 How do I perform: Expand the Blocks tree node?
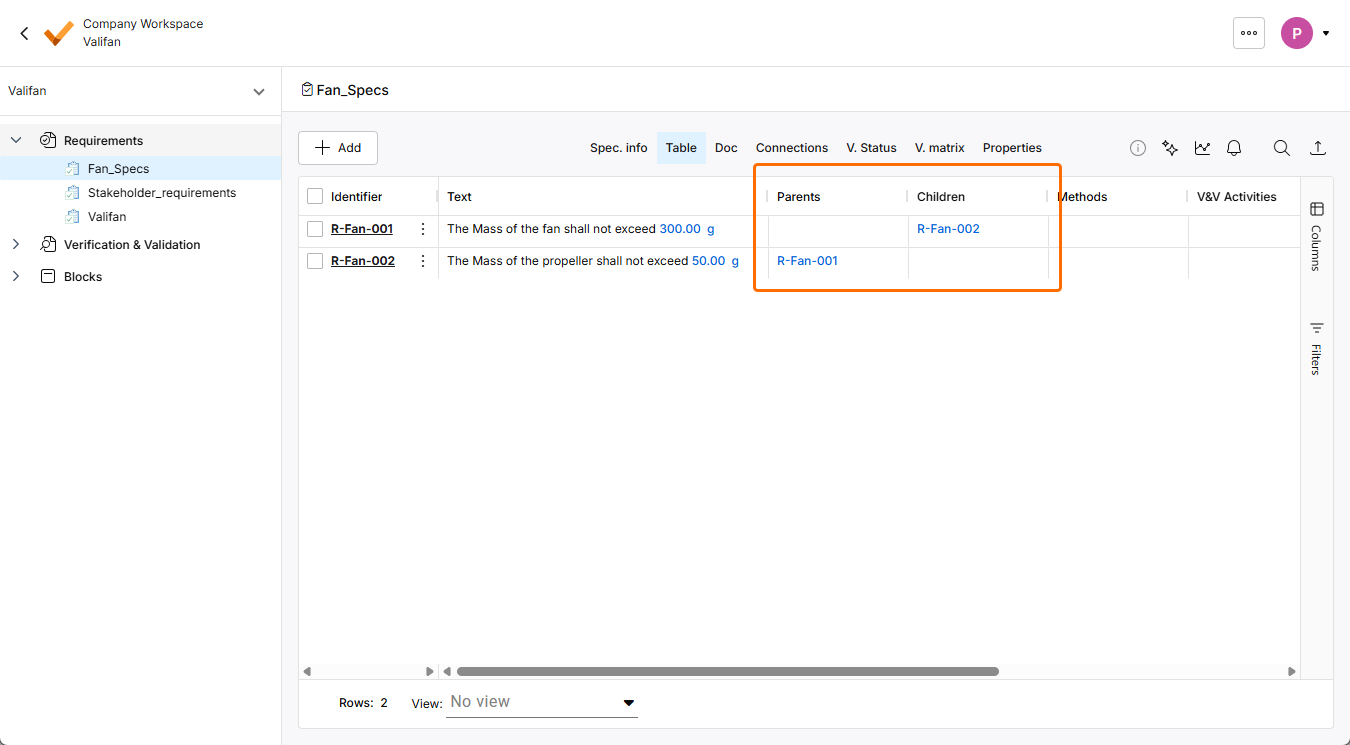(x=16, y=277)
